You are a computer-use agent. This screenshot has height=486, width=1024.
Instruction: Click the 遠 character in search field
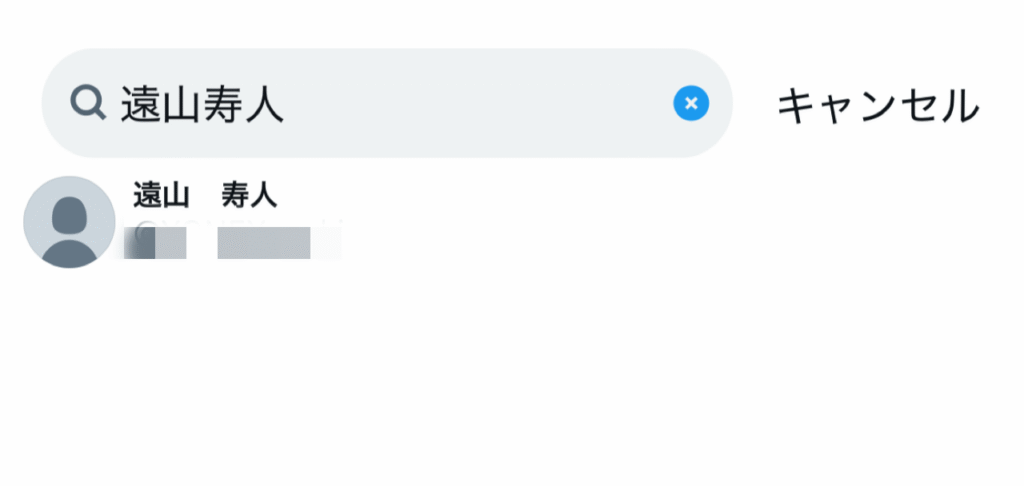pos(141,105)
